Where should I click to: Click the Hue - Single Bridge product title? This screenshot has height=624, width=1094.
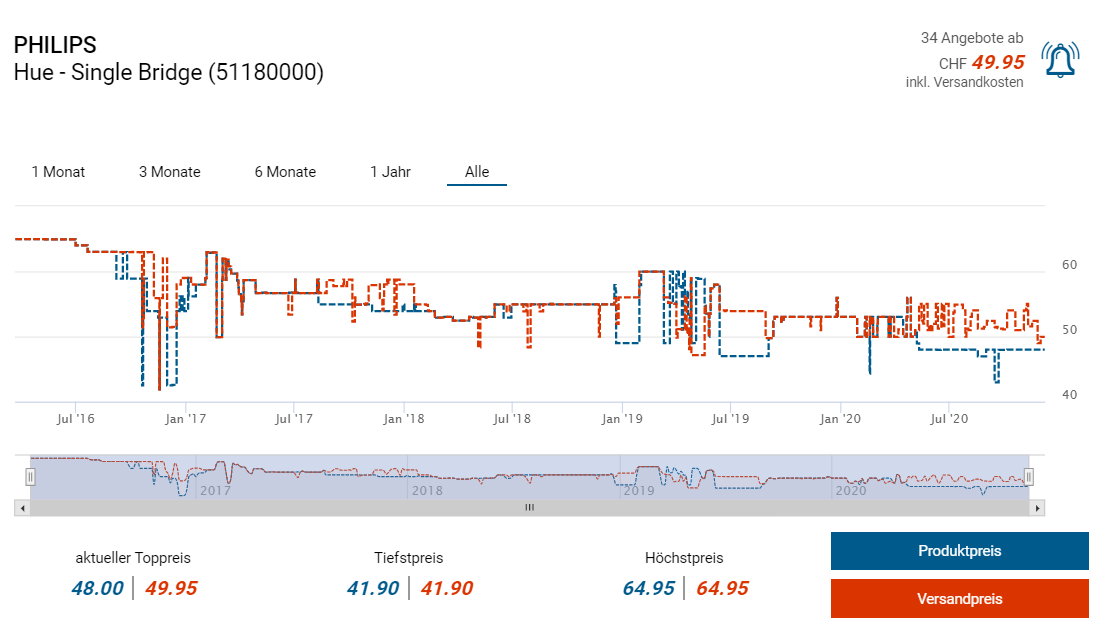169,73
